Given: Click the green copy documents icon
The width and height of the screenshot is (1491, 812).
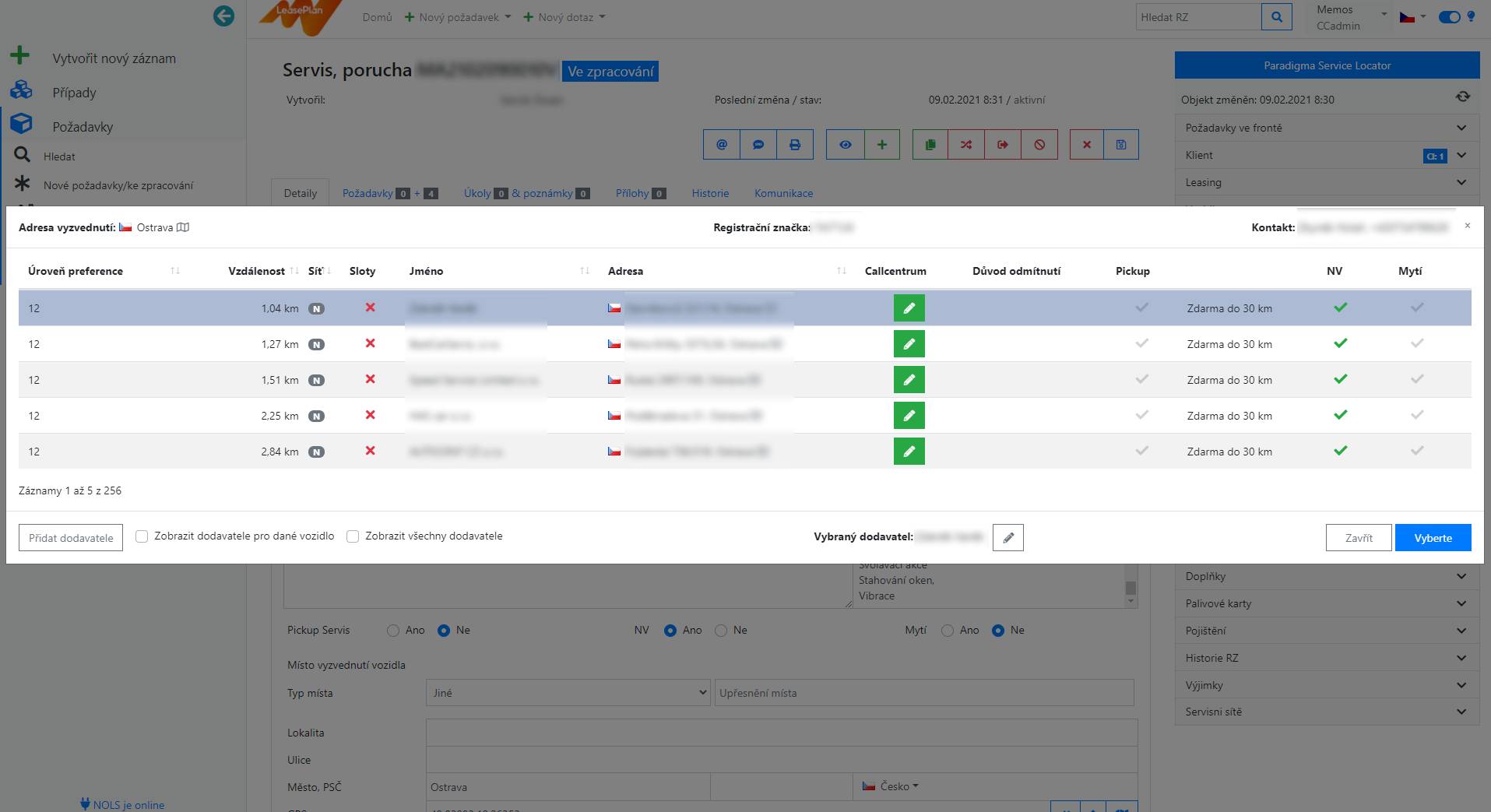Looking at the screenshot, I should coord(930,145).
